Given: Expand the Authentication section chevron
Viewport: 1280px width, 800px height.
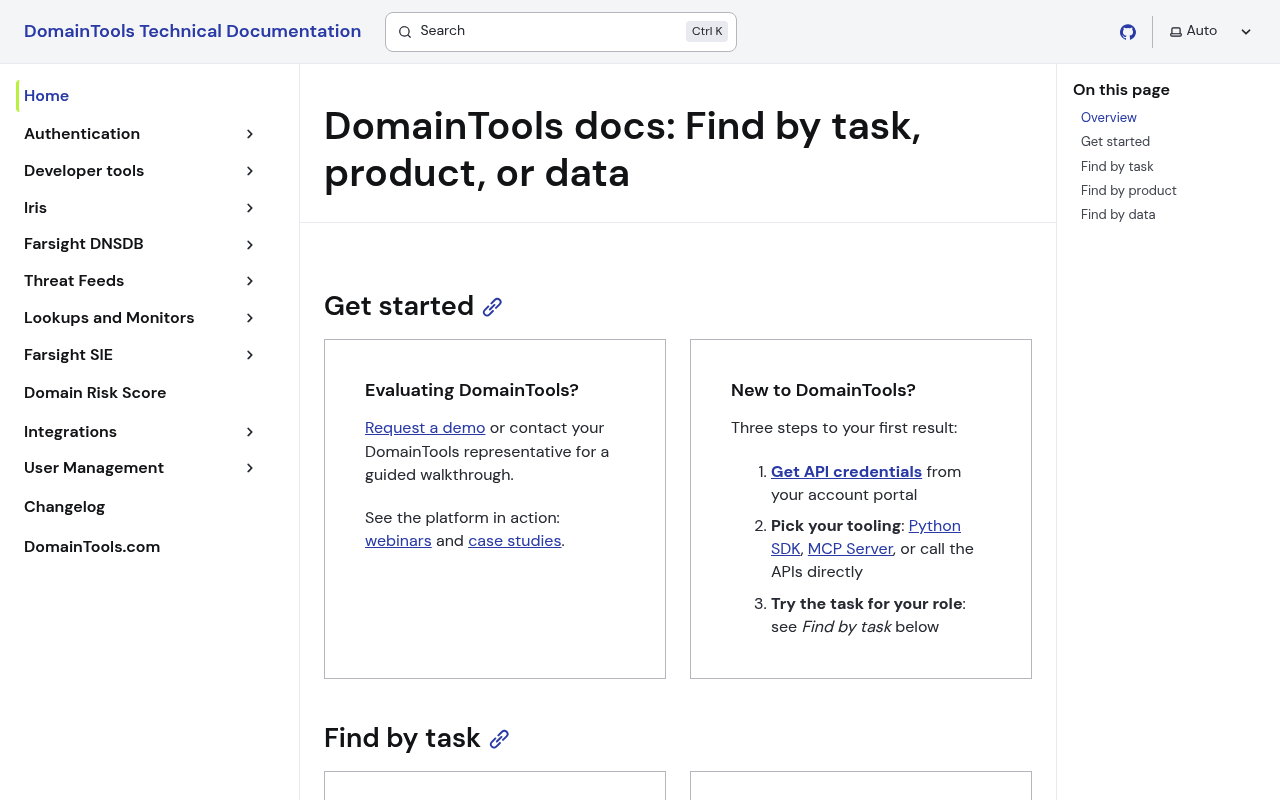Looking at the screenshot, I should pos(250,134).
